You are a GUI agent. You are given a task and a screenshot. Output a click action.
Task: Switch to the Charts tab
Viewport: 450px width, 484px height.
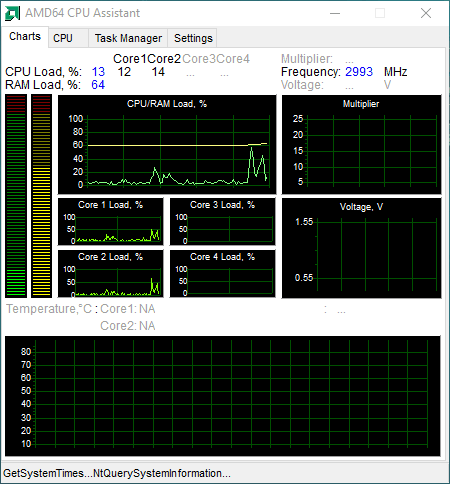25,36
